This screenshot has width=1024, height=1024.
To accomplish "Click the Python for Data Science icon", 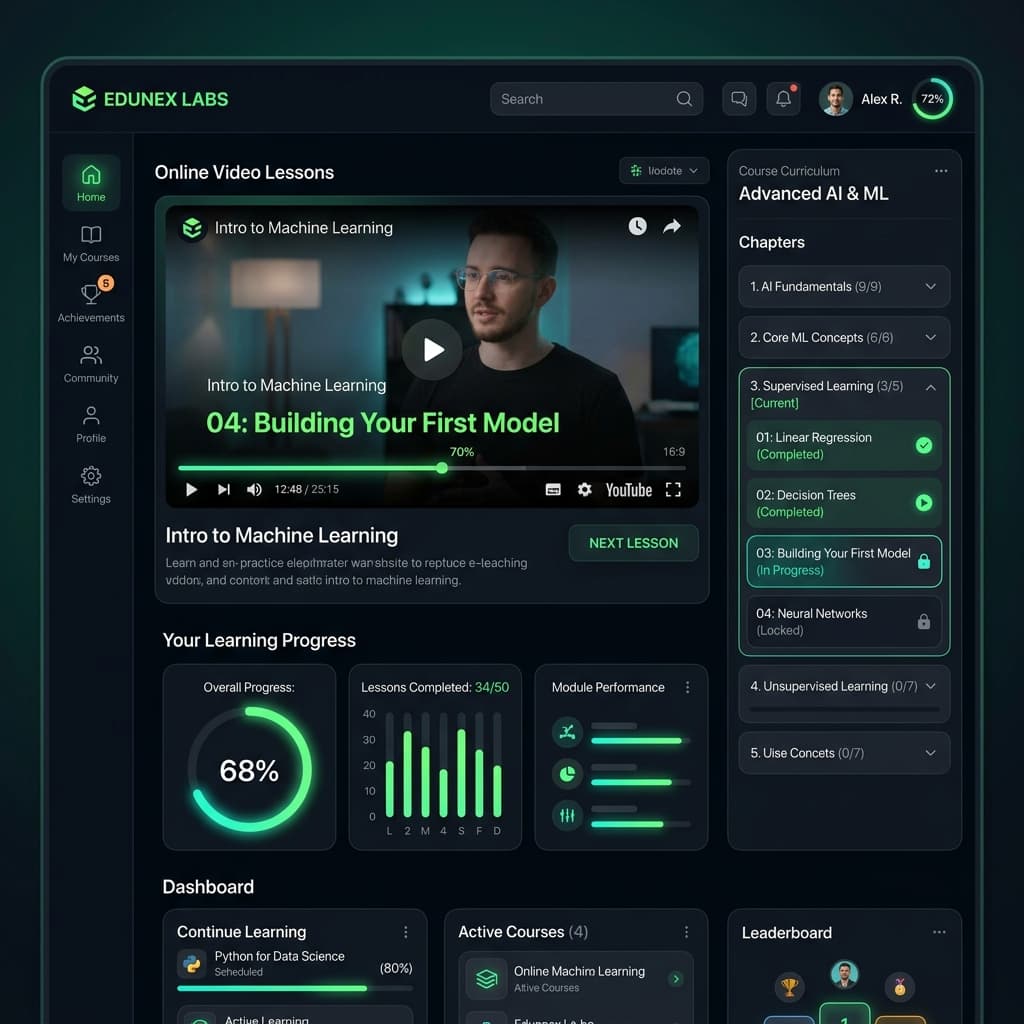I will pos(192,964).
